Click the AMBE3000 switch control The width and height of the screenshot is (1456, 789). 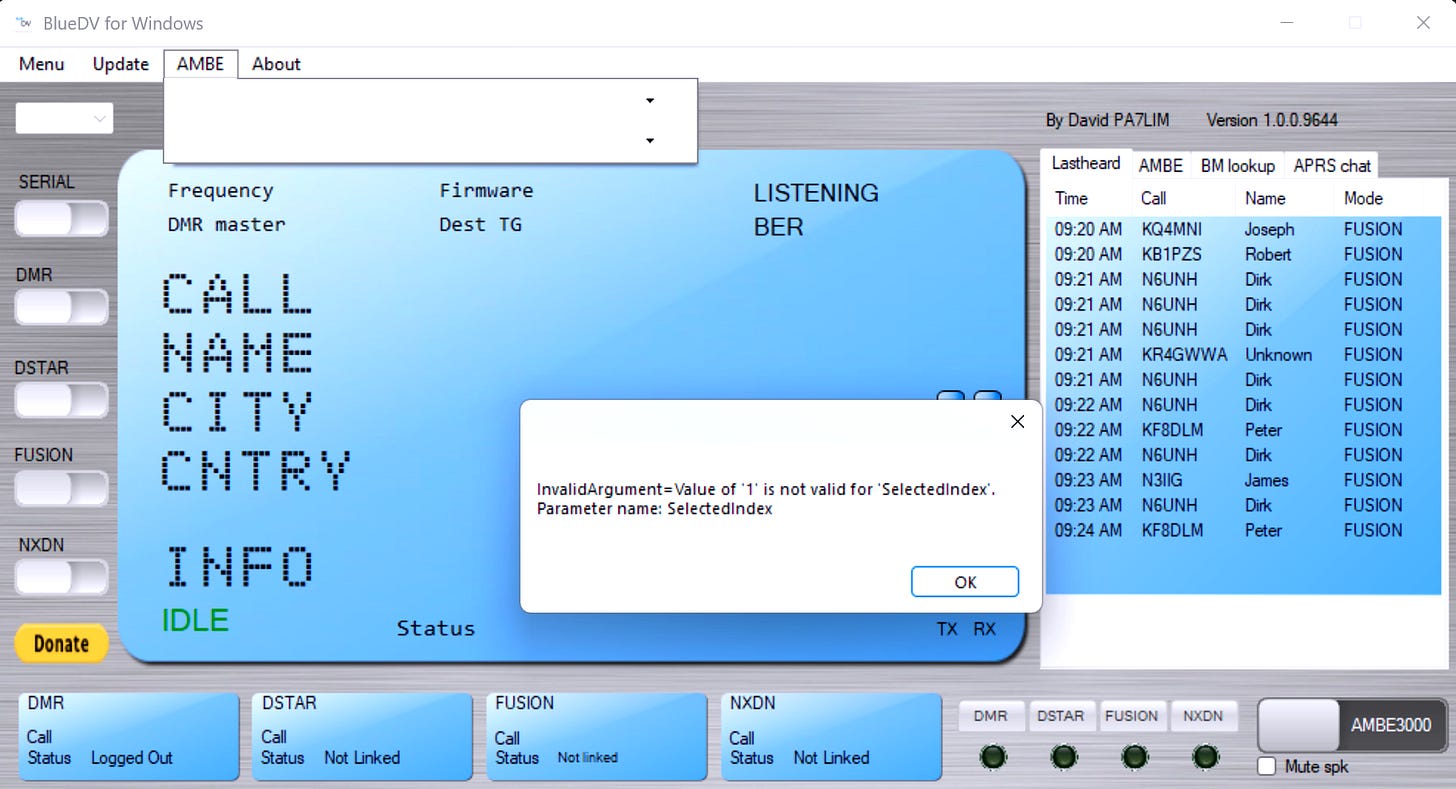[x=1350, y=725]
